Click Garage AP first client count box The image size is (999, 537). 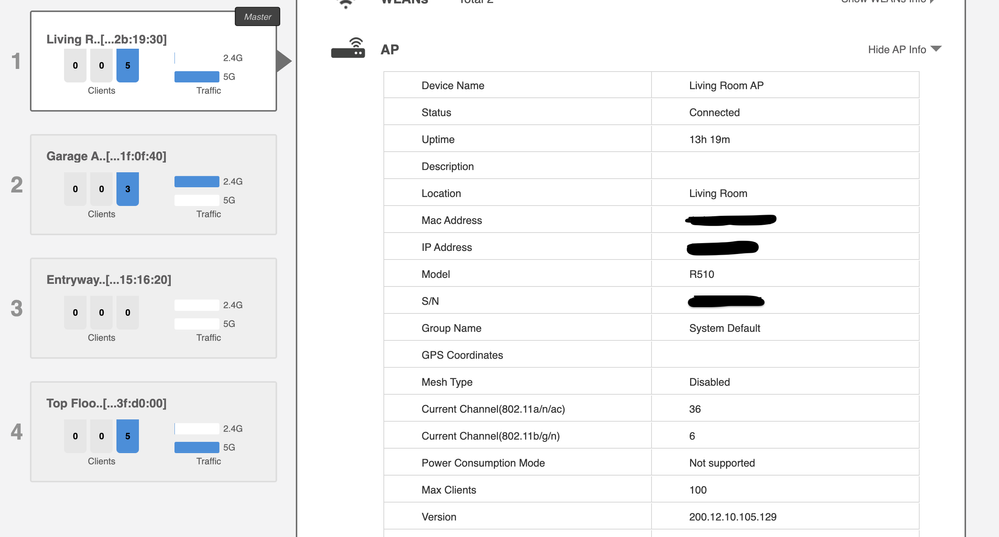75,189
